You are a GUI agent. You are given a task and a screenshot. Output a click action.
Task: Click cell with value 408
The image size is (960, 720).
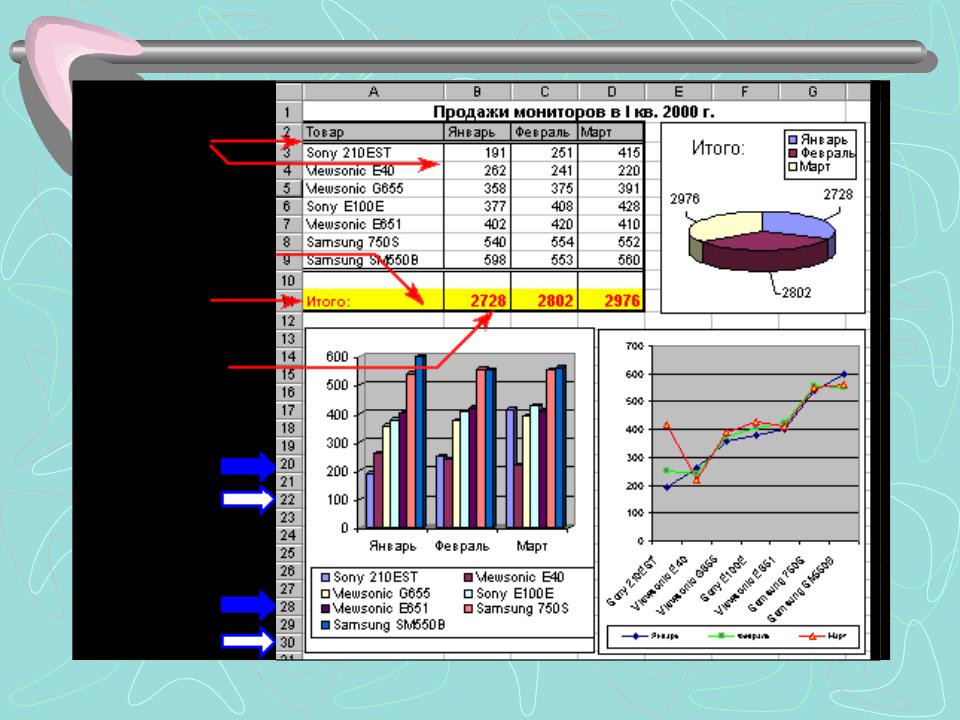544,206
